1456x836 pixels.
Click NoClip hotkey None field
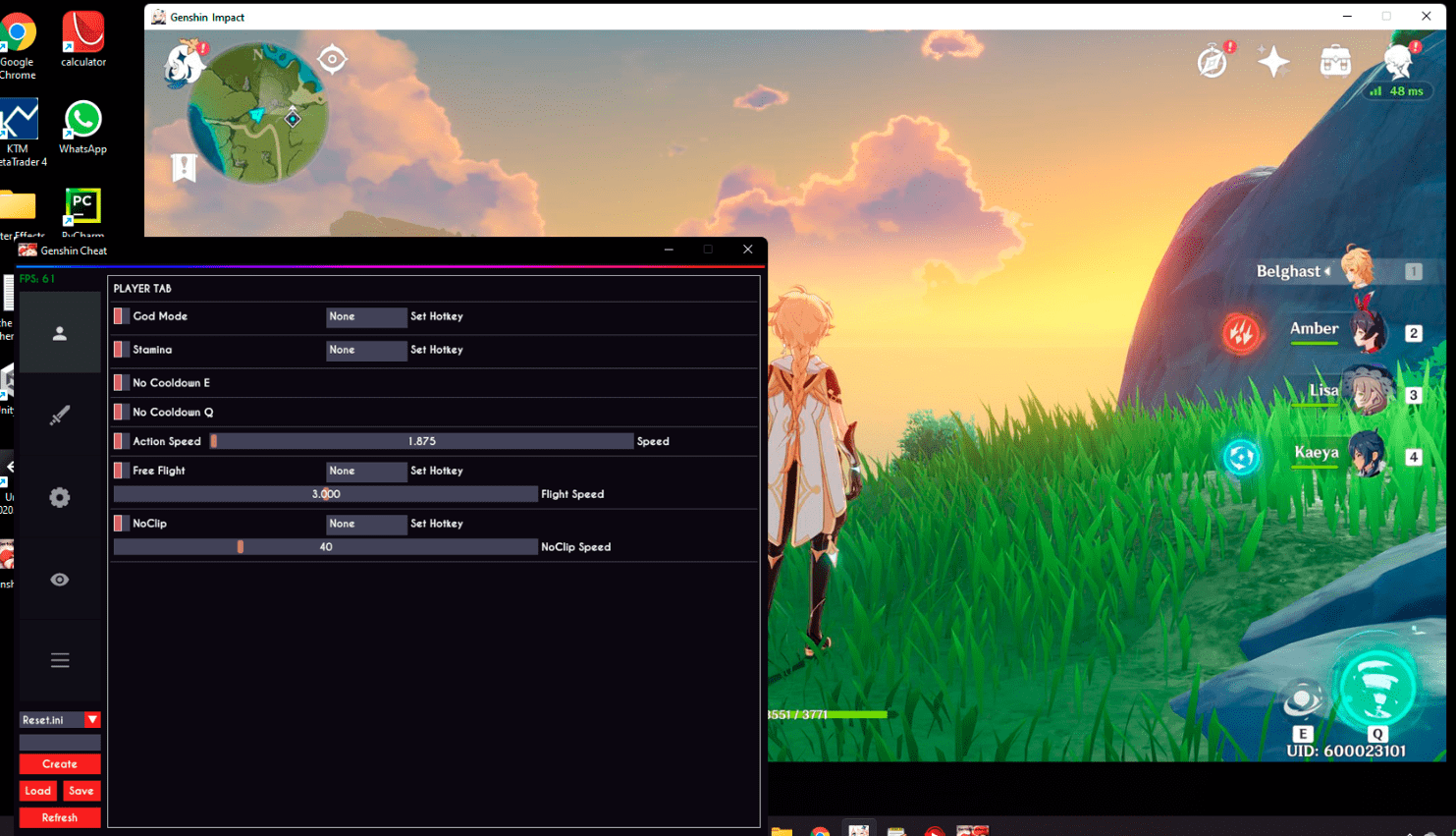(366, 525)
